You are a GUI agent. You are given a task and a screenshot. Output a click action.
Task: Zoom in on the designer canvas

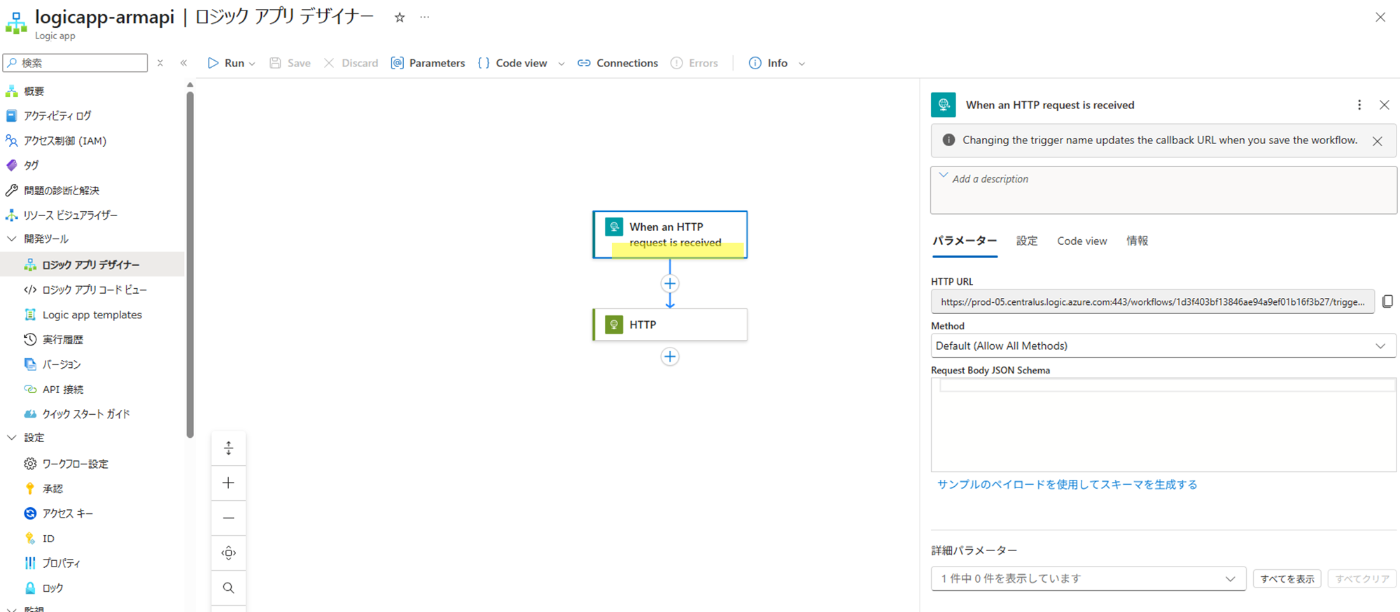point(228,483)
